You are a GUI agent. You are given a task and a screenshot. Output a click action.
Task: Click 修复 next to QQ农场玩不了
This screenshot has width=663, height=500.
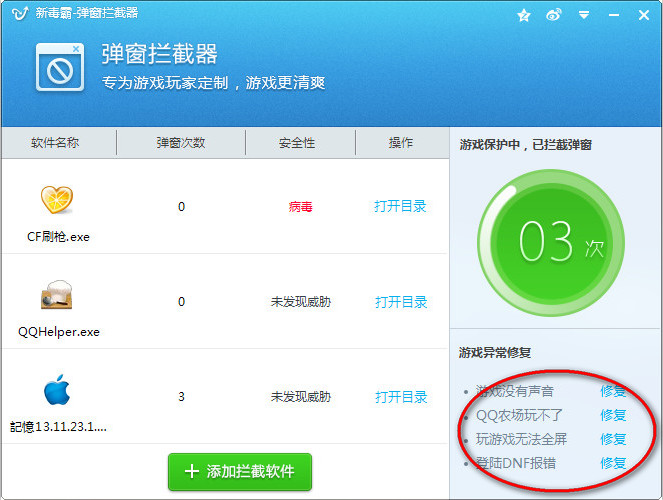tap(613, 415)
